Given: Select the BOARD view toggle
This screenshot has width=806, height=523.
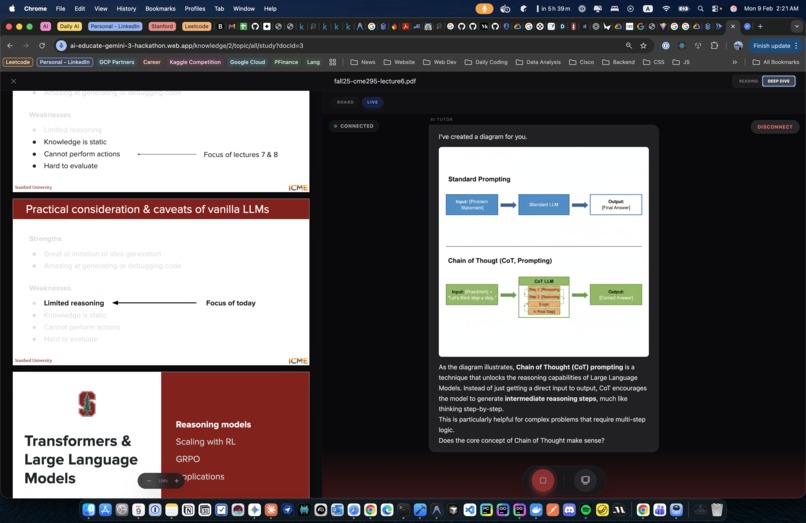Looking at the screenshot, I should tap(345, 102).
